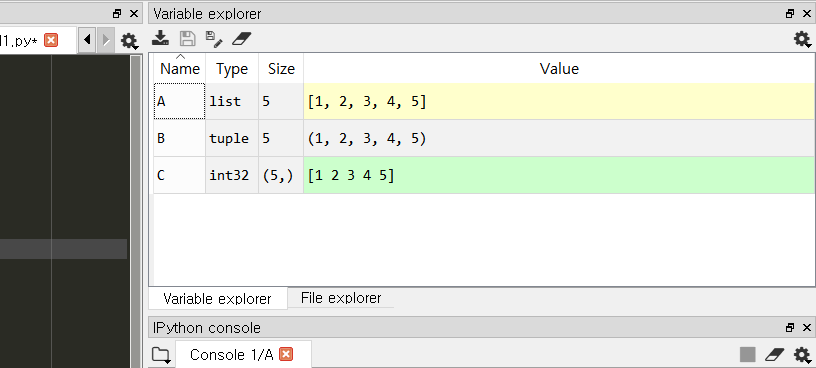Open IPython console options gear
This screenshot has width=816, height=368.
pos(801,355)
